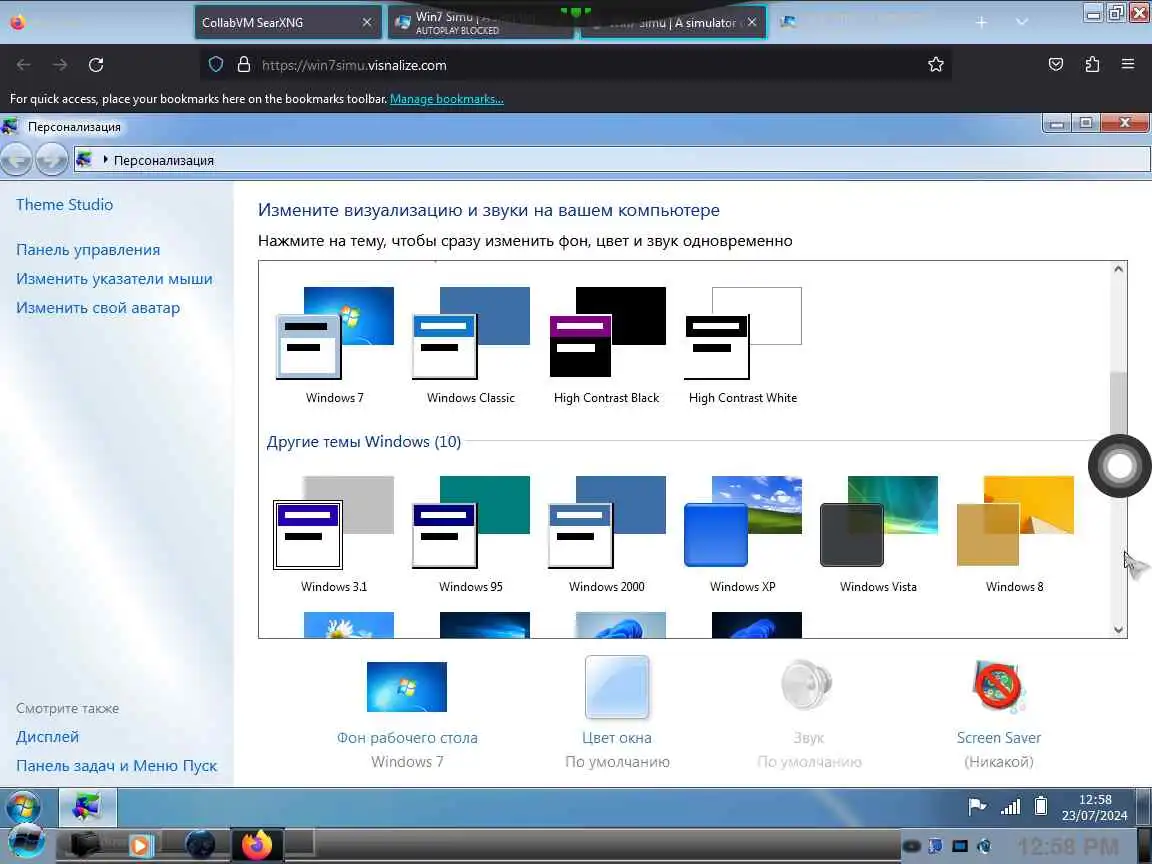
Task: Reload the current page
Action: coord(96,65)
